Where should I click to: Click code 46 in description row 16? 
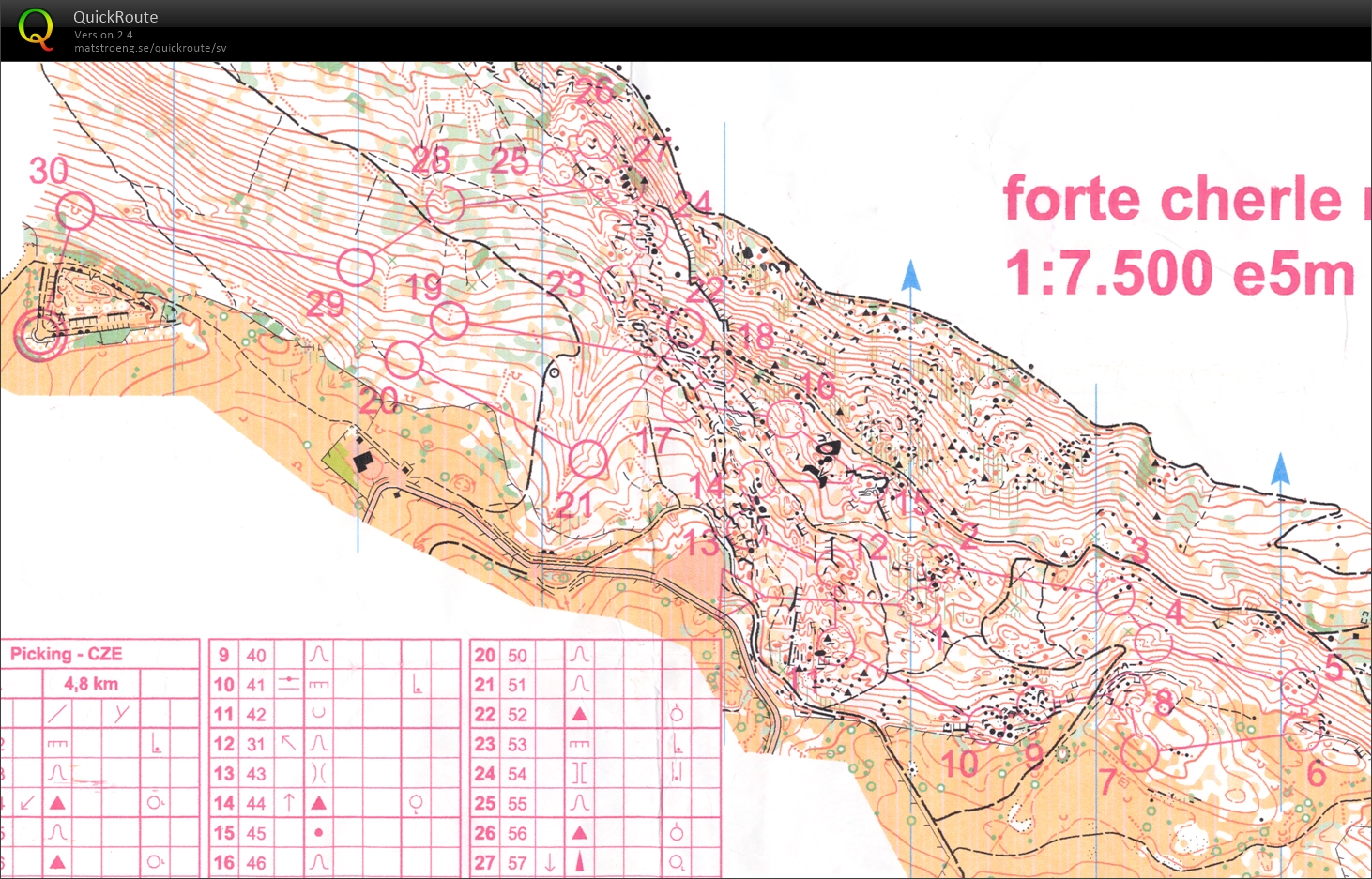pyautogui.click(x=256, y=863)
